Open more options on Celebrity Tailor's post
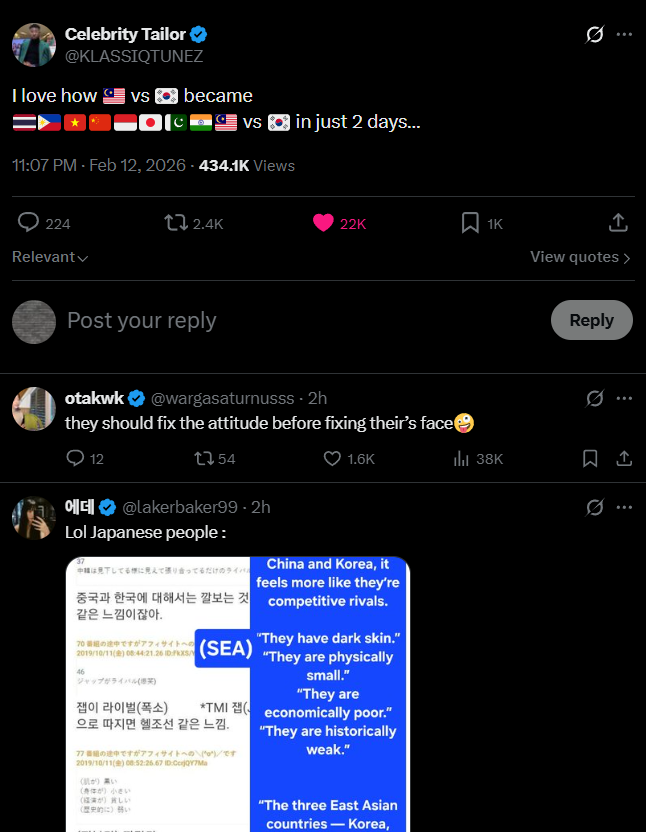The image size is (646, 832). pyautogui.click(x=624, y=35)
